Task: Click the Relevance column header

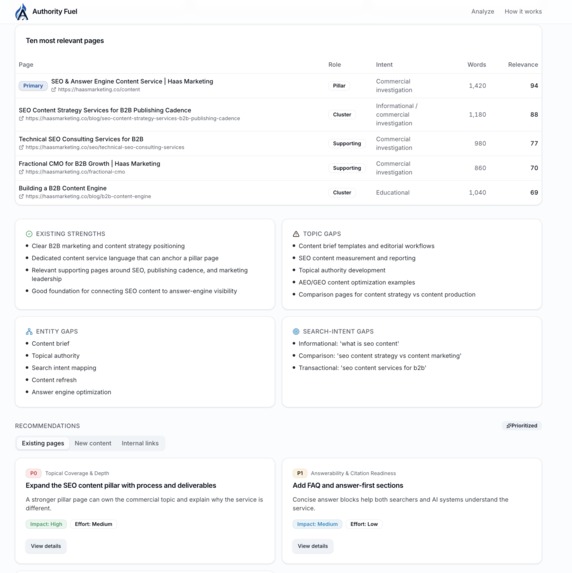Action: point(523,65)
